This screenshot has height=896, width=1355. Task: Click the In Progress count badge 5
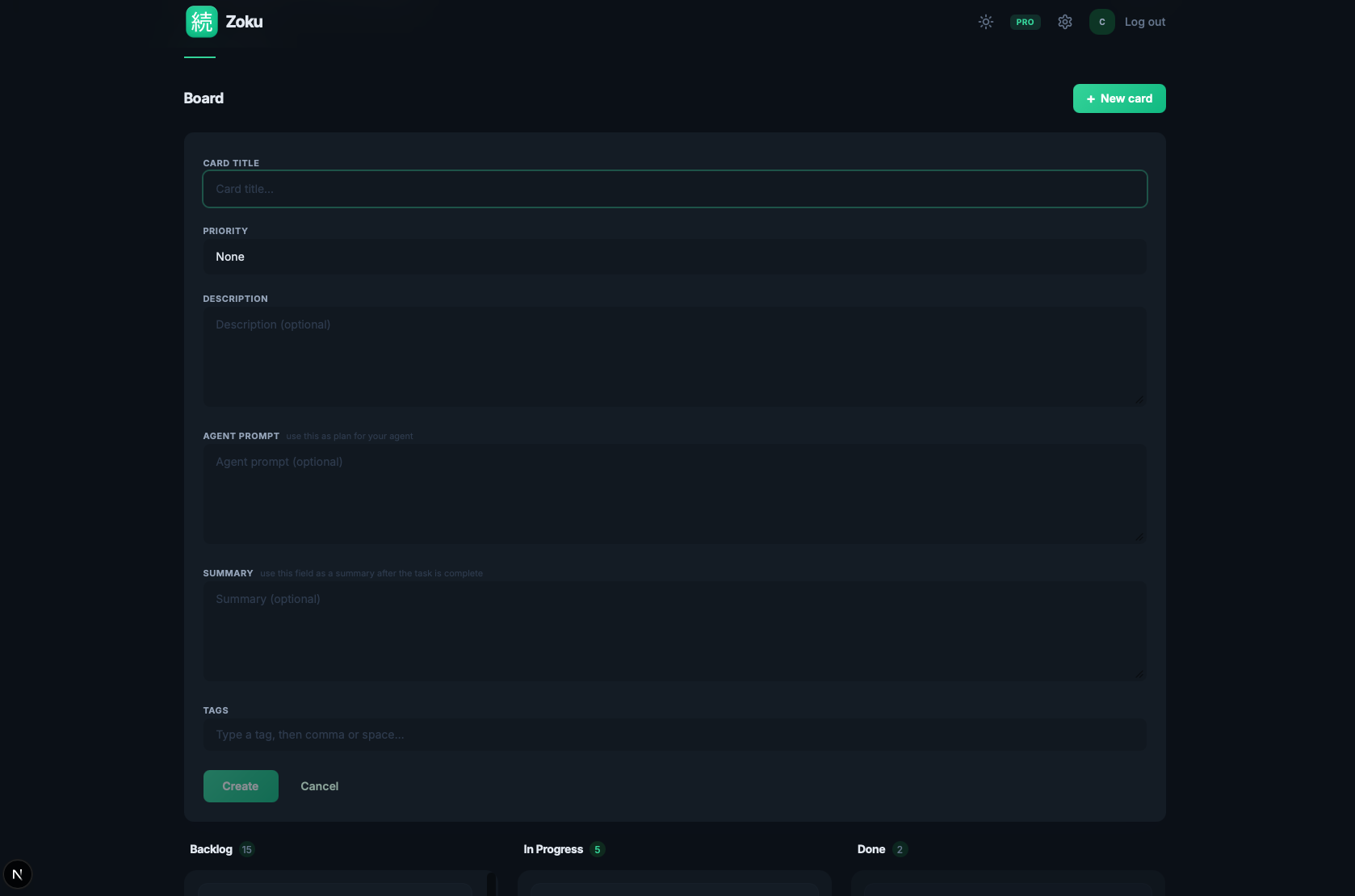pyautogui.click(x=597, y=849)
